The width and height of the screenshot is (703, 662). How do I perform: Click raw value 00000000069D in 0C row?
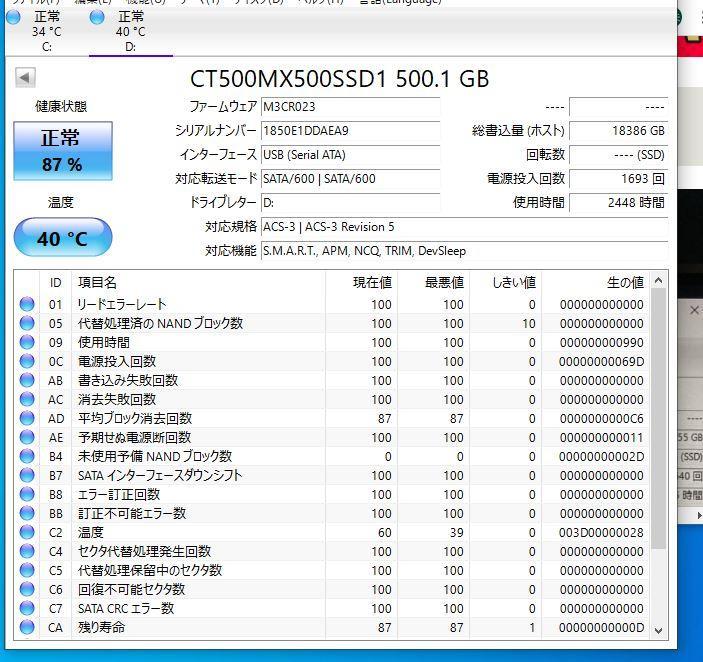[x=601, y=361]
